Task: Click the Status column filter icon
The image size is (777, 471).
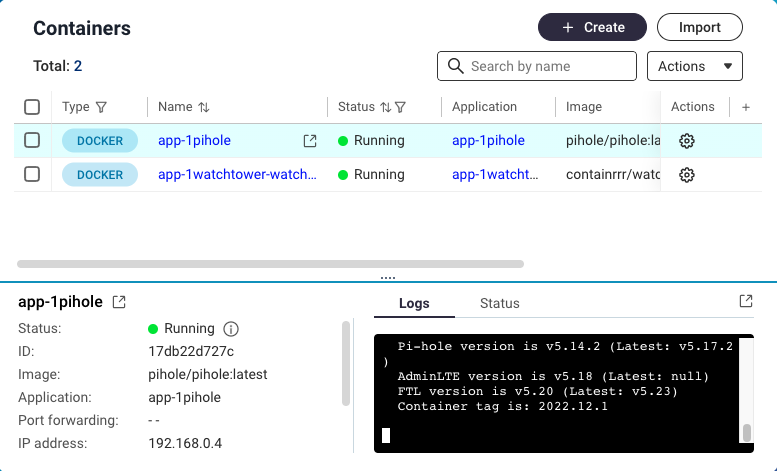Action: [400, 107]
